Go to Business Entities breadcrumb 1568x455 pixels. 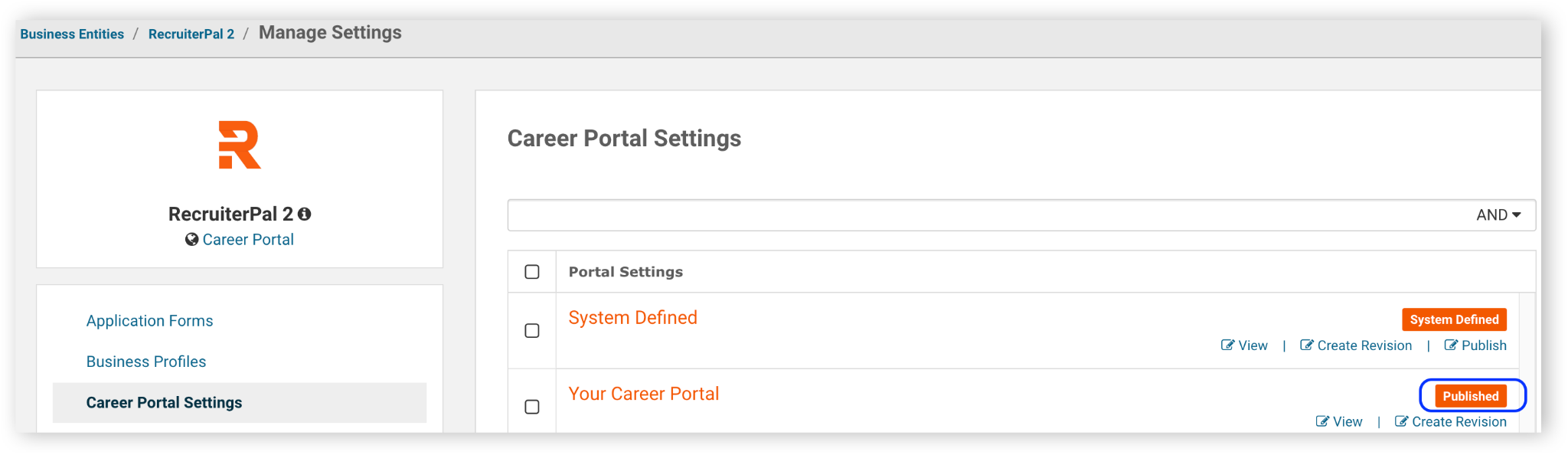(x=72, y=34)
